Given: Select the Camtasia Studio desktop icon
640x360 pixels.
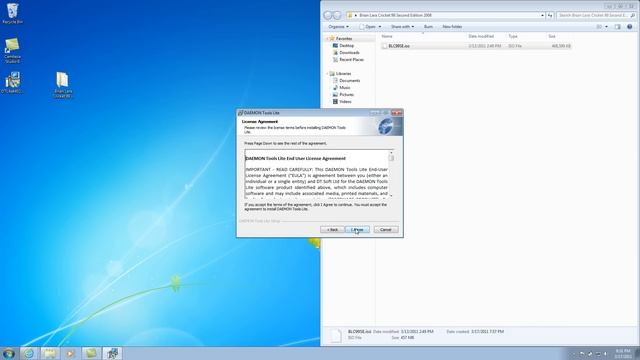Looking at the screenshot, I should [x=12, y=51].
